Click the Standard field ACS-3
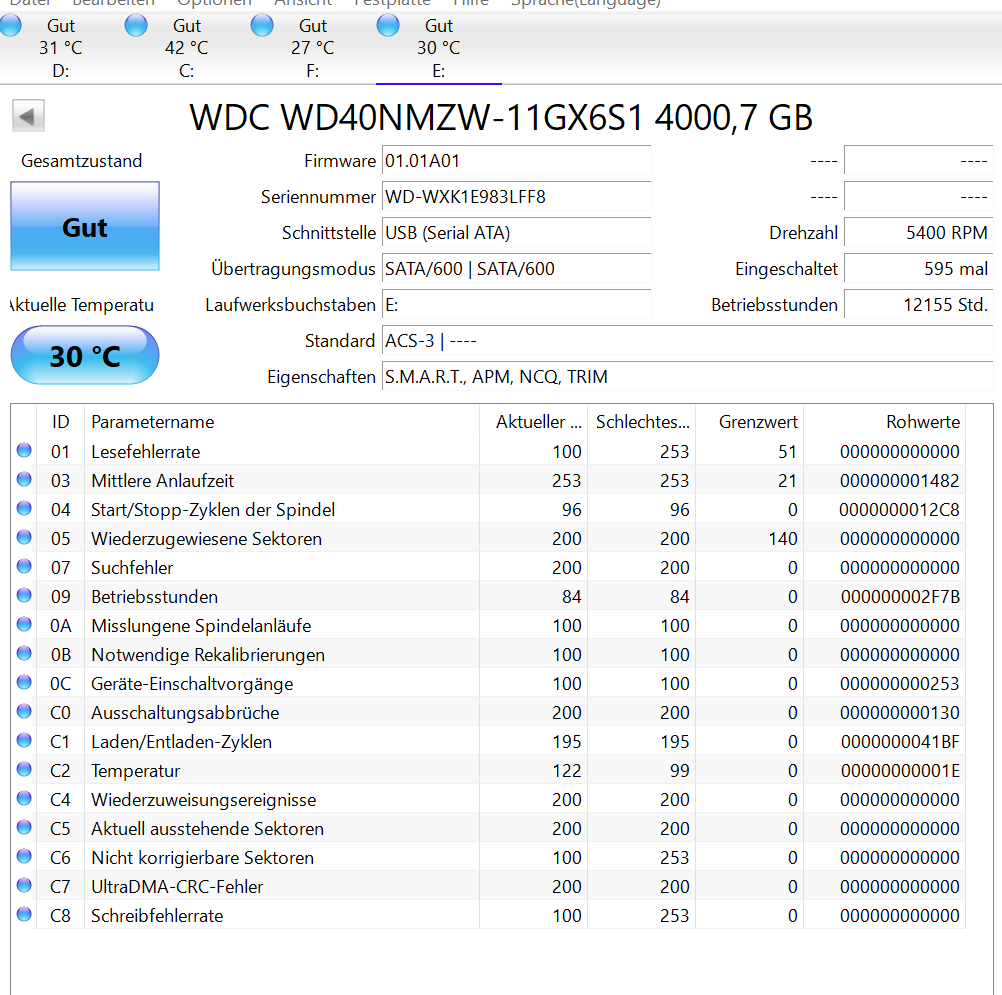 pyautogui.click(x=688, y=341)
